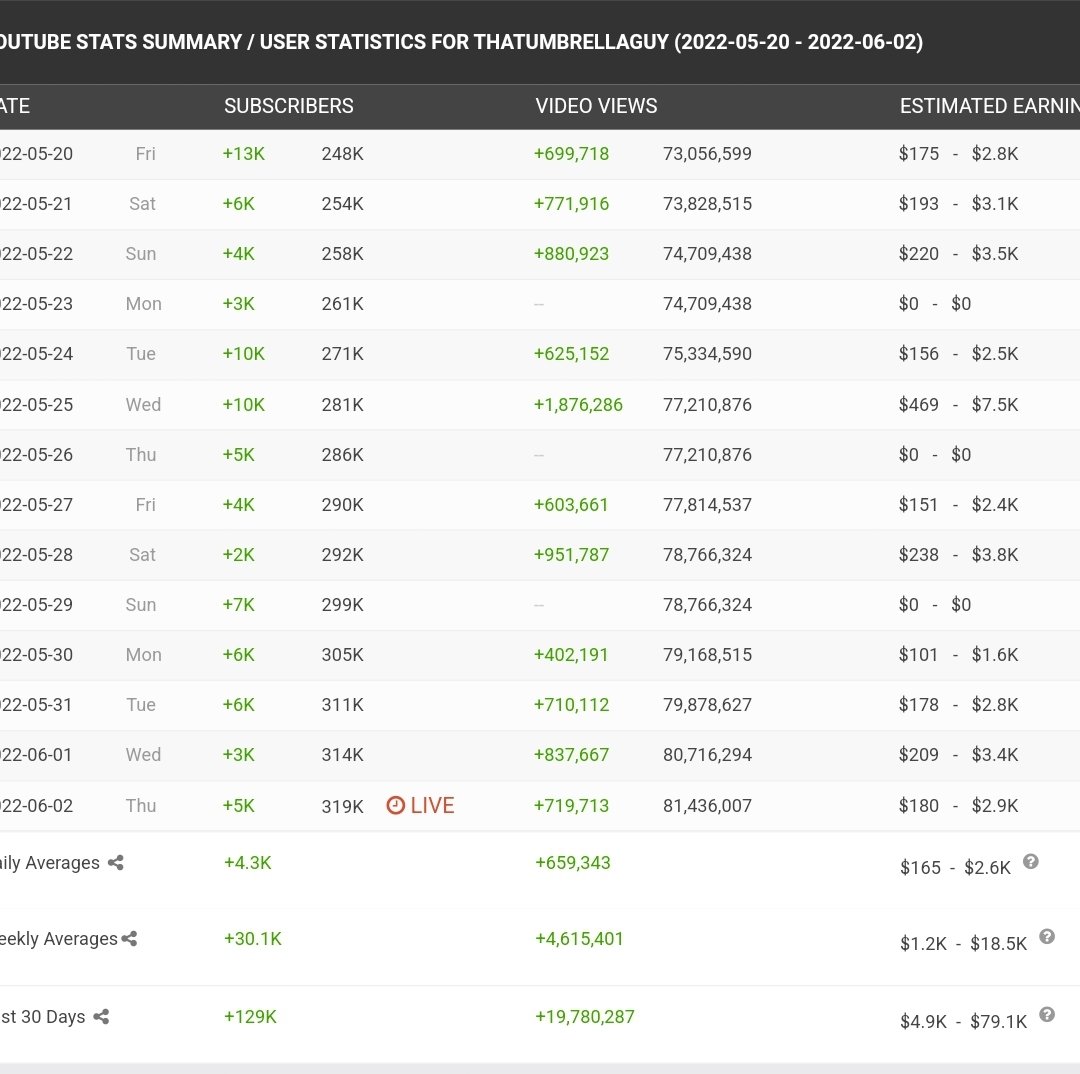The height and width of the screenshot is (1074, 1080).
Task: Click the Last 30 Days label
Action: (43, 1016)
